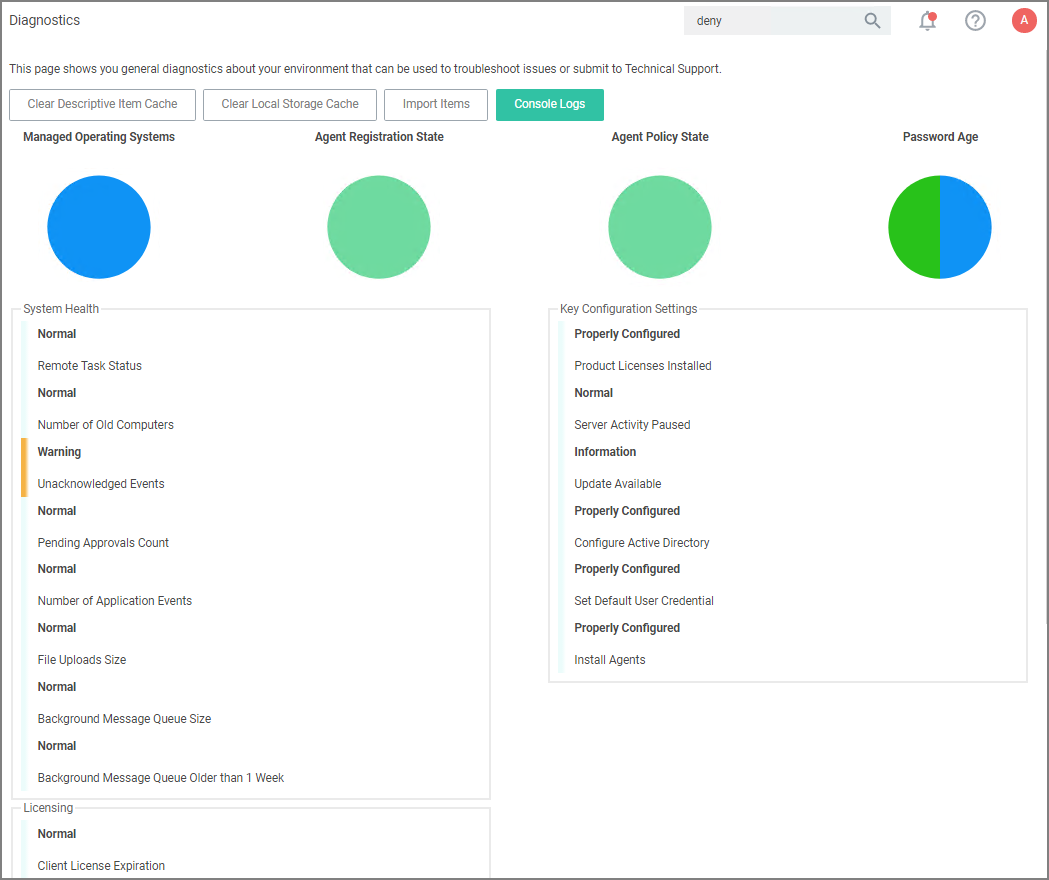The image size is (1049, 880).
Task: Open the Help question mark icon
Action: 975,20
